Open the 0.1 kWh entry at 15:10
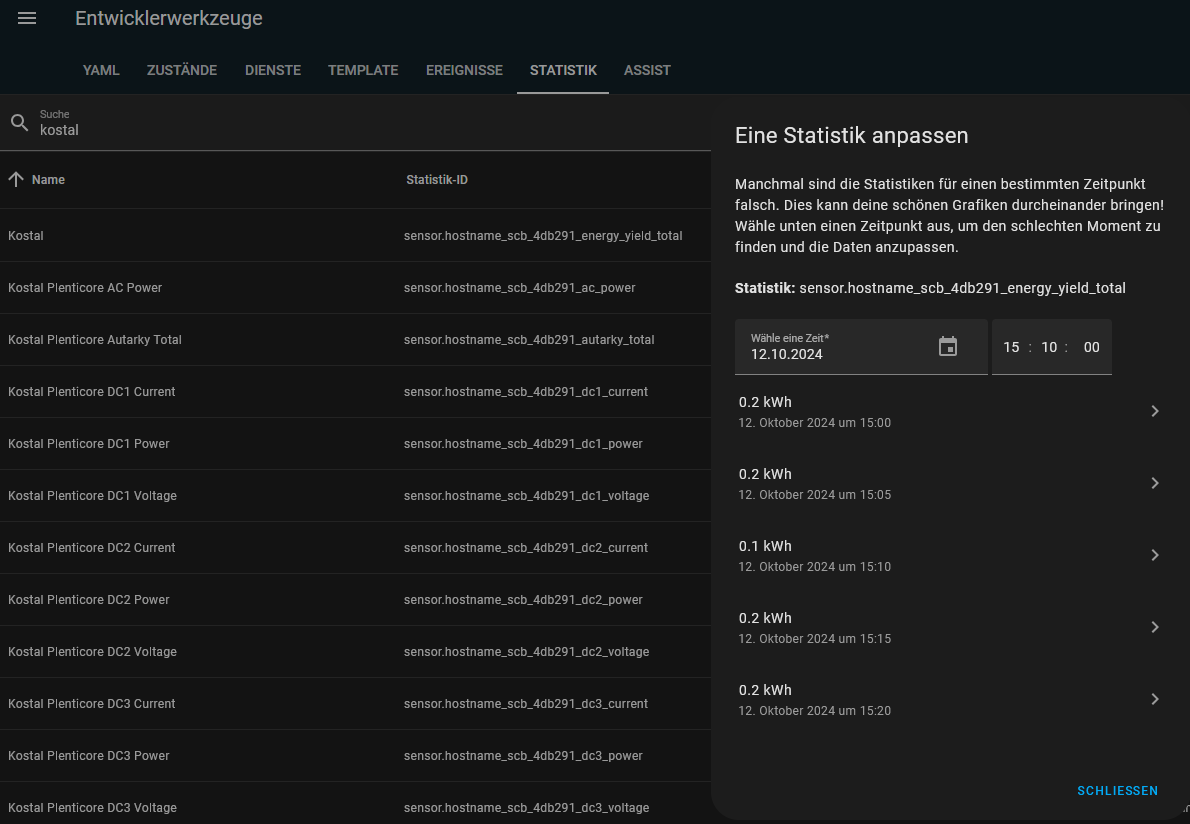 950,555
